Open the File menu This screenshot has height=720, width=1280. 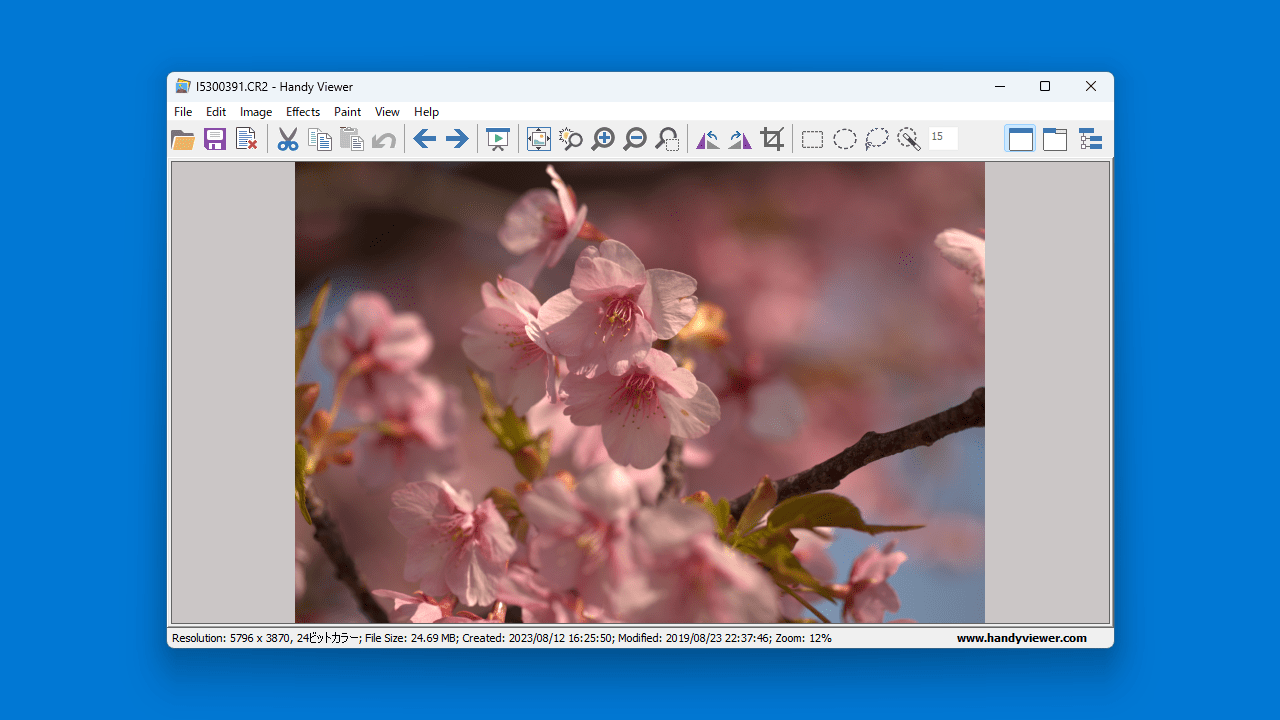point(183,112)
